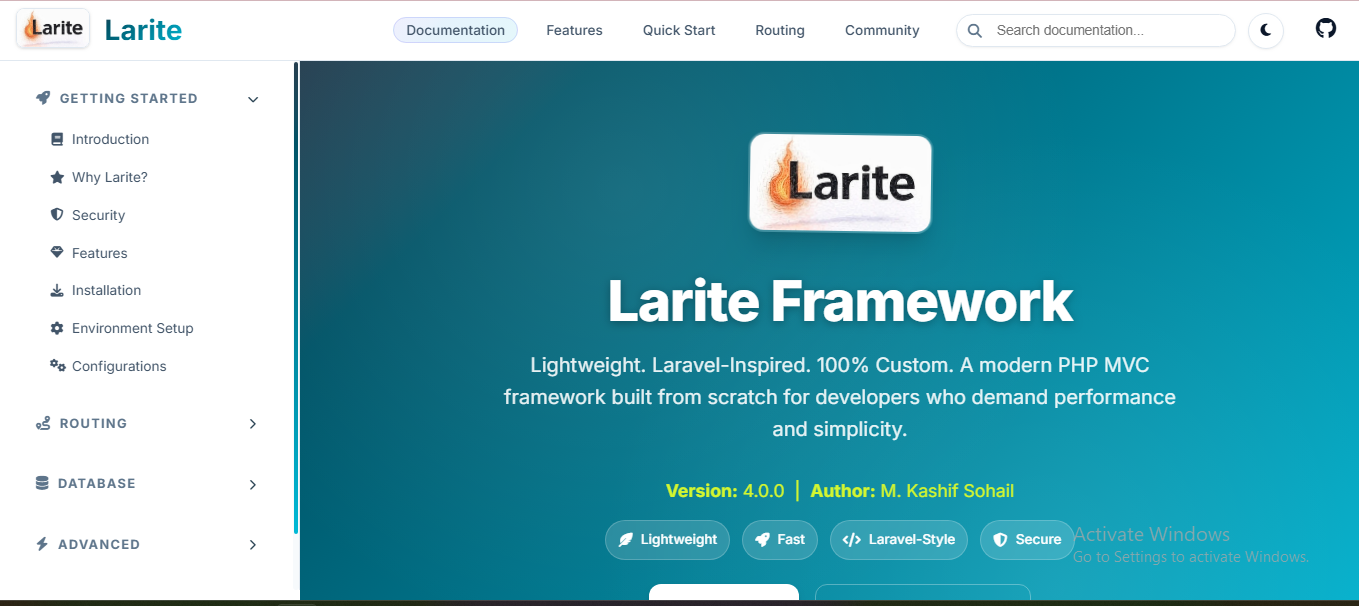
Task: Click the star icon next to Why Larite?
Action: 57,177
